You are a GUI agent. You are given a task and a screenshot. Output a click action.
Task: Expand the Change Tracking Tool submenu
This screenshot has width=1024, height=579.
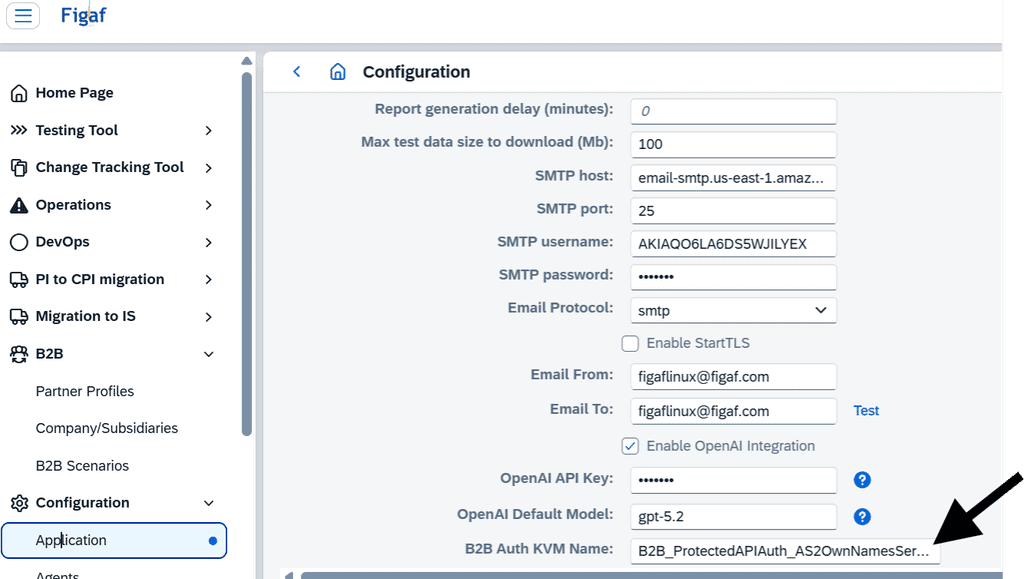(x=208, y=168)
